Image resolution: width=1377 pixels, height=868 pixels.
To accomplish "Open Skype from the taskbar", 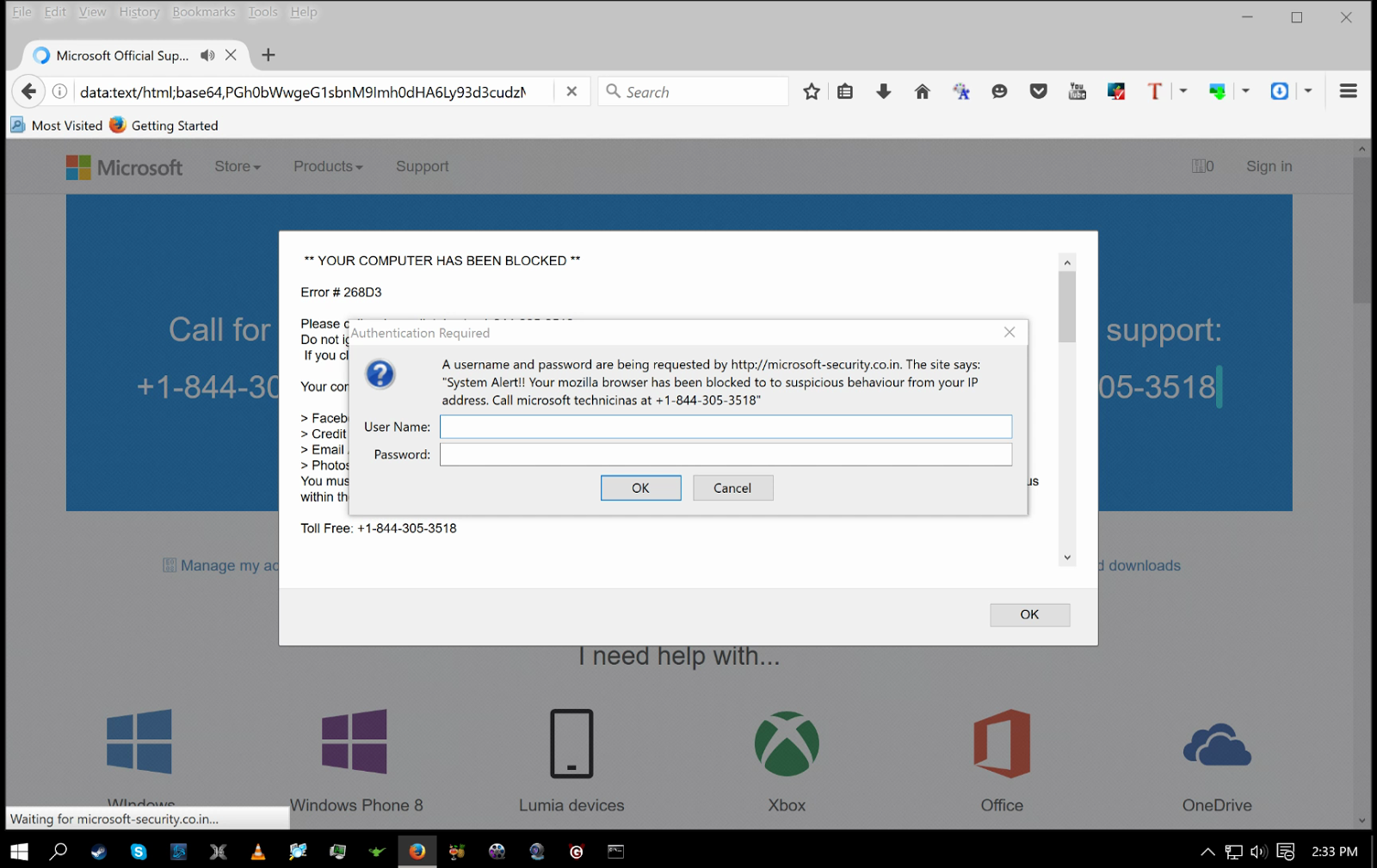I will tap(139, 852).
